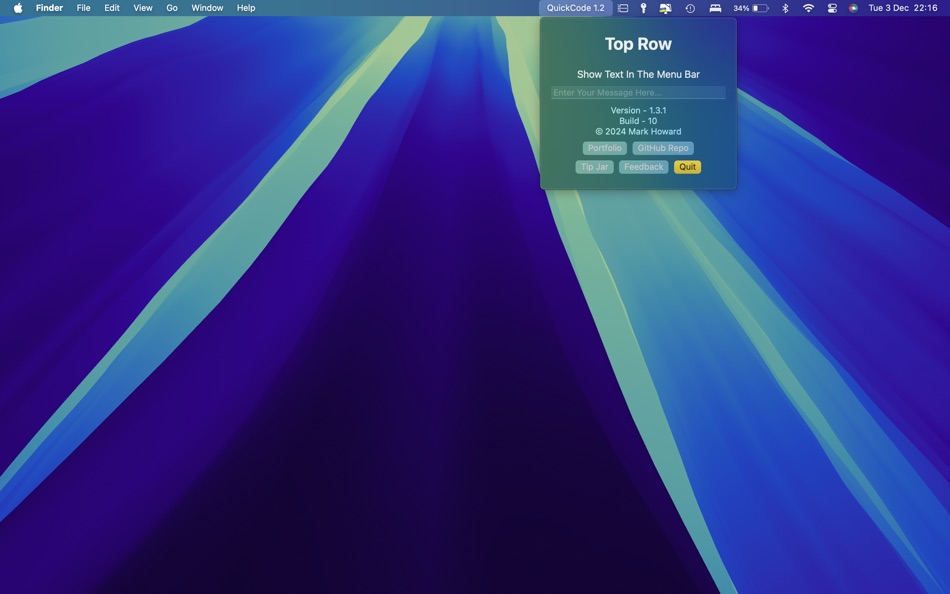The height and width of the screenshot is (594, 950).
Task: Click the bed icon in menu bar
Action: (716, 8)
